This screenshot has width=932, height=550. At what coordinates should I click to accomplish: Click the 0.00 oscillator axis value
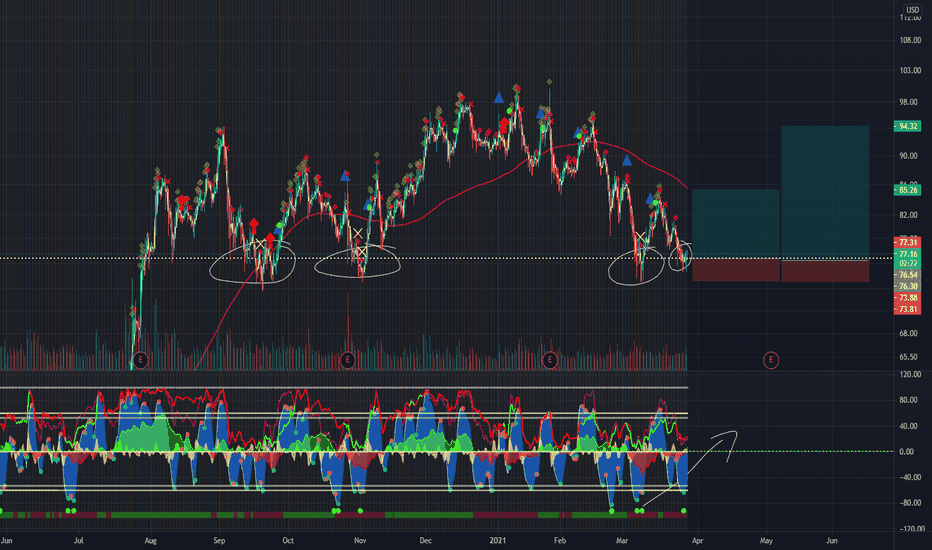907,452
